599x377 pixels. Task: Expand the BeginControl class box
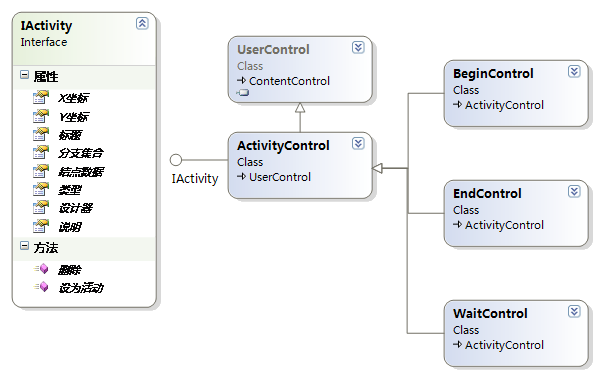pyautogui.click(x=574, y=71)
